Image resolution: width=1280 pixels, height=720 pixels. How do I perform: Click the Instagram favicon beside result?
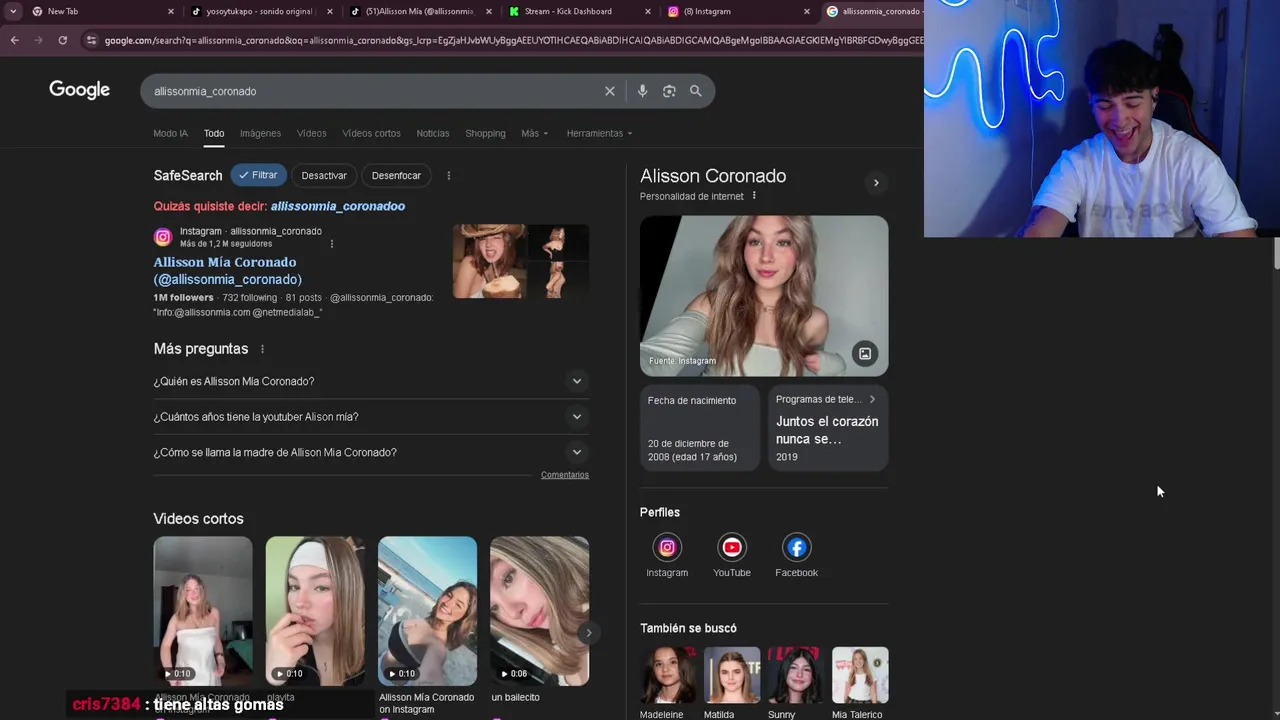point(163,237)
